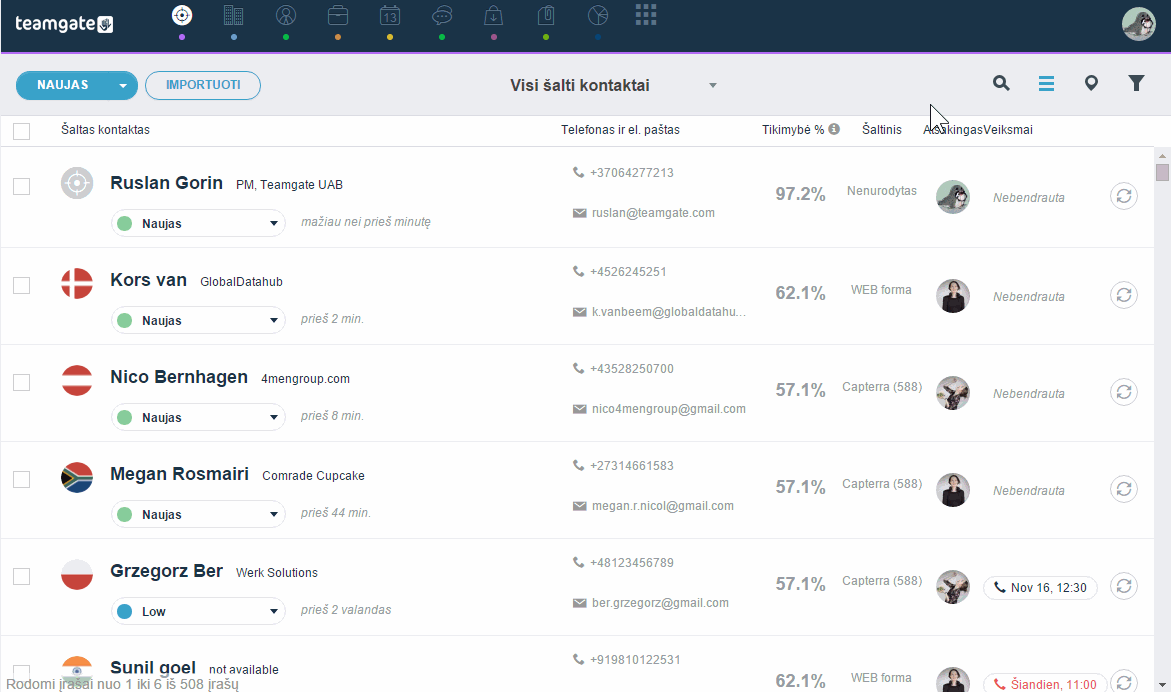Screen dimensions: 1171x692
Task: Tick the checkbox for Kors van
Action: (22, 285)
